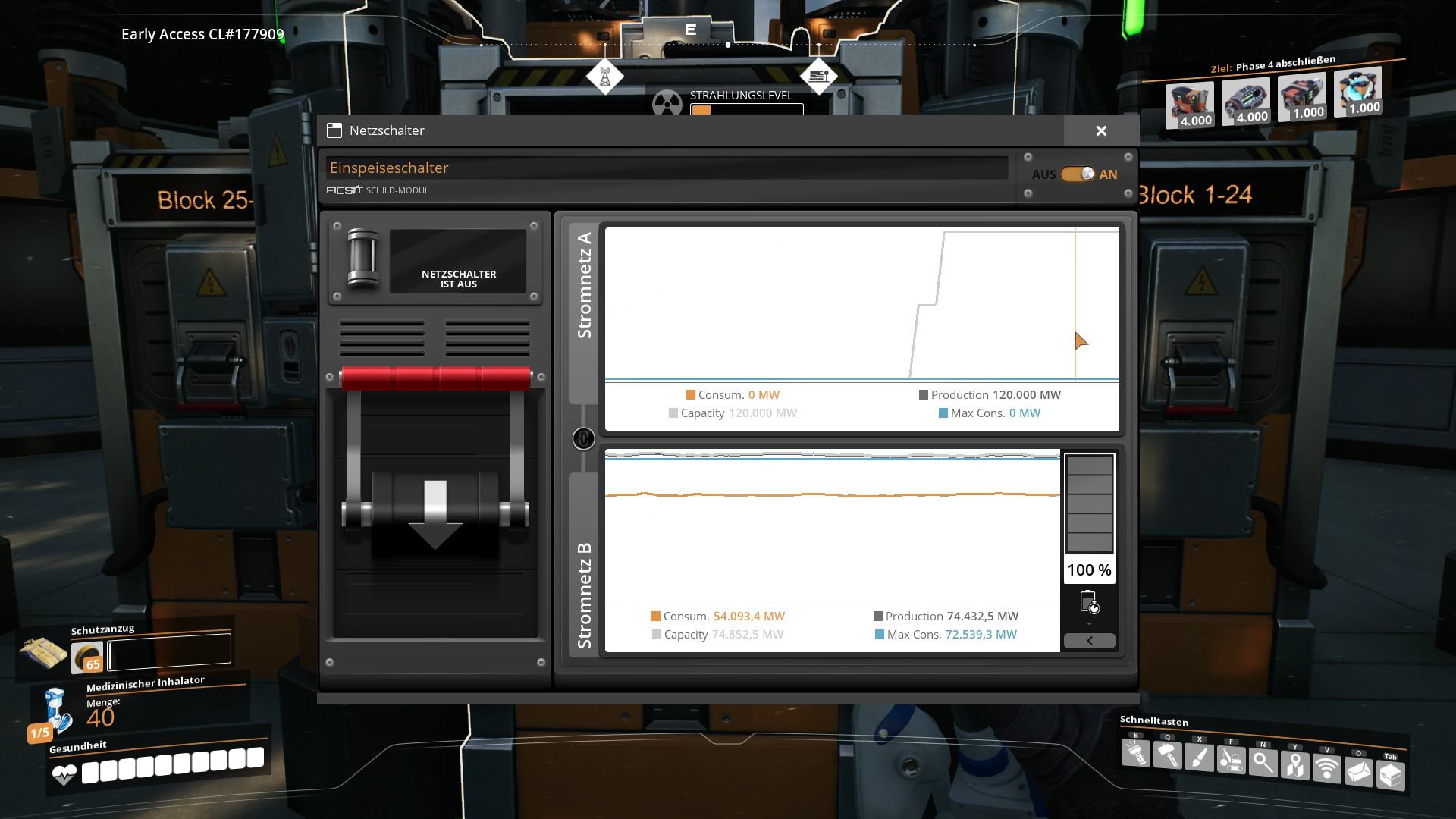This screenshot has width=1456, height=819.
Task: Click the Schutzanzug filter durability bar
Action: tap(169, 652)
